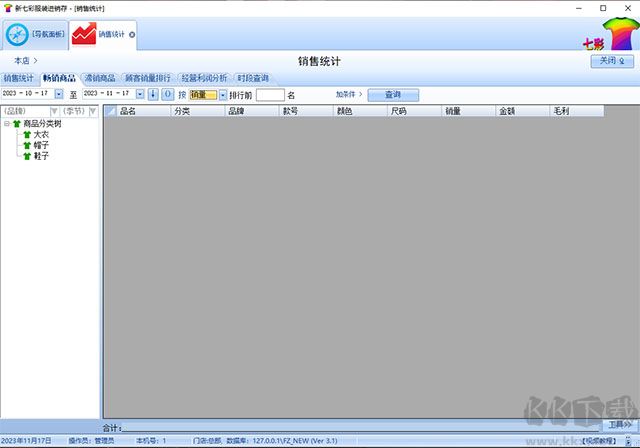The height and width of the screenshot is (448, 640).
Task: Open the 导航面板 compass icon tab
Action: [17, 35]
